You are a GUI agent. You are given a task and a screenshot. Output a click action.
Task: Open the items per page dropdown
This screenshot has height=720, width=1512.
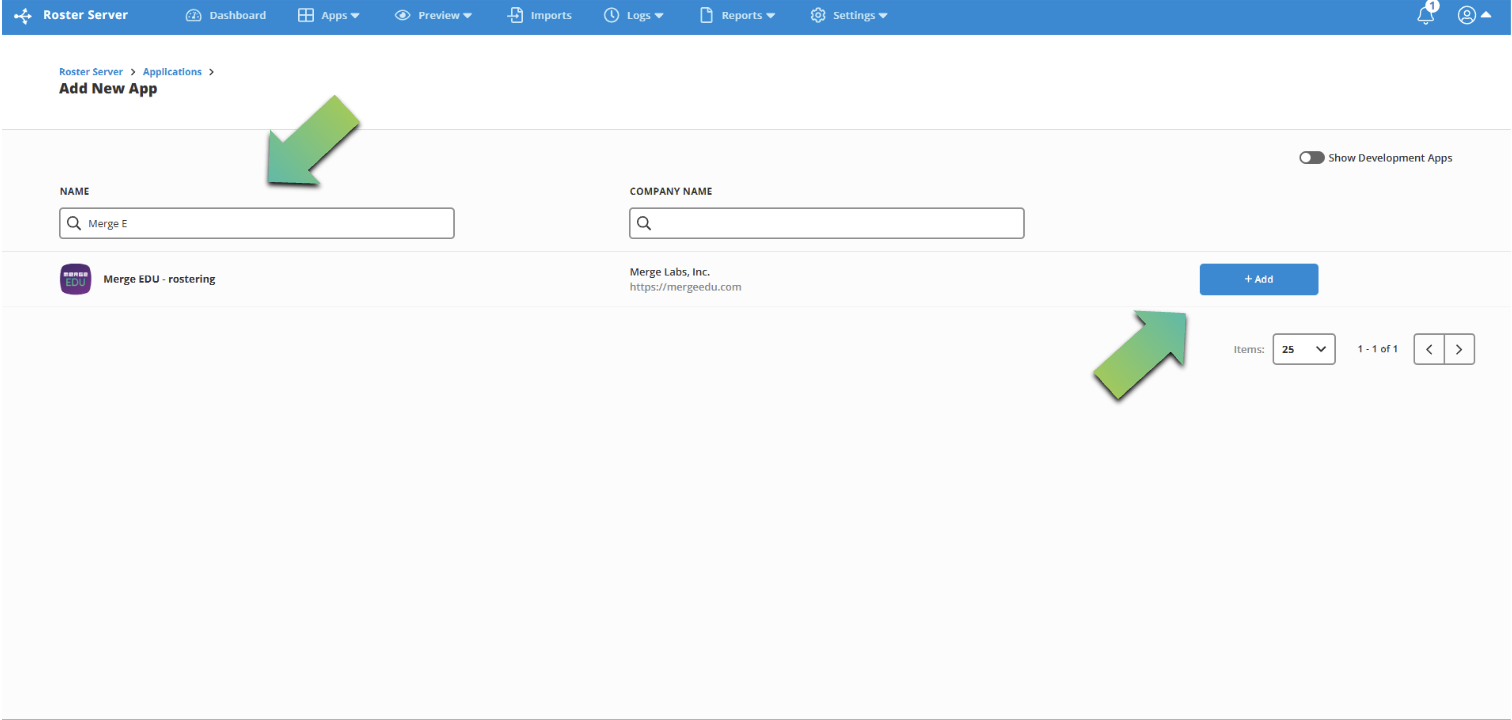(1303, 349)
